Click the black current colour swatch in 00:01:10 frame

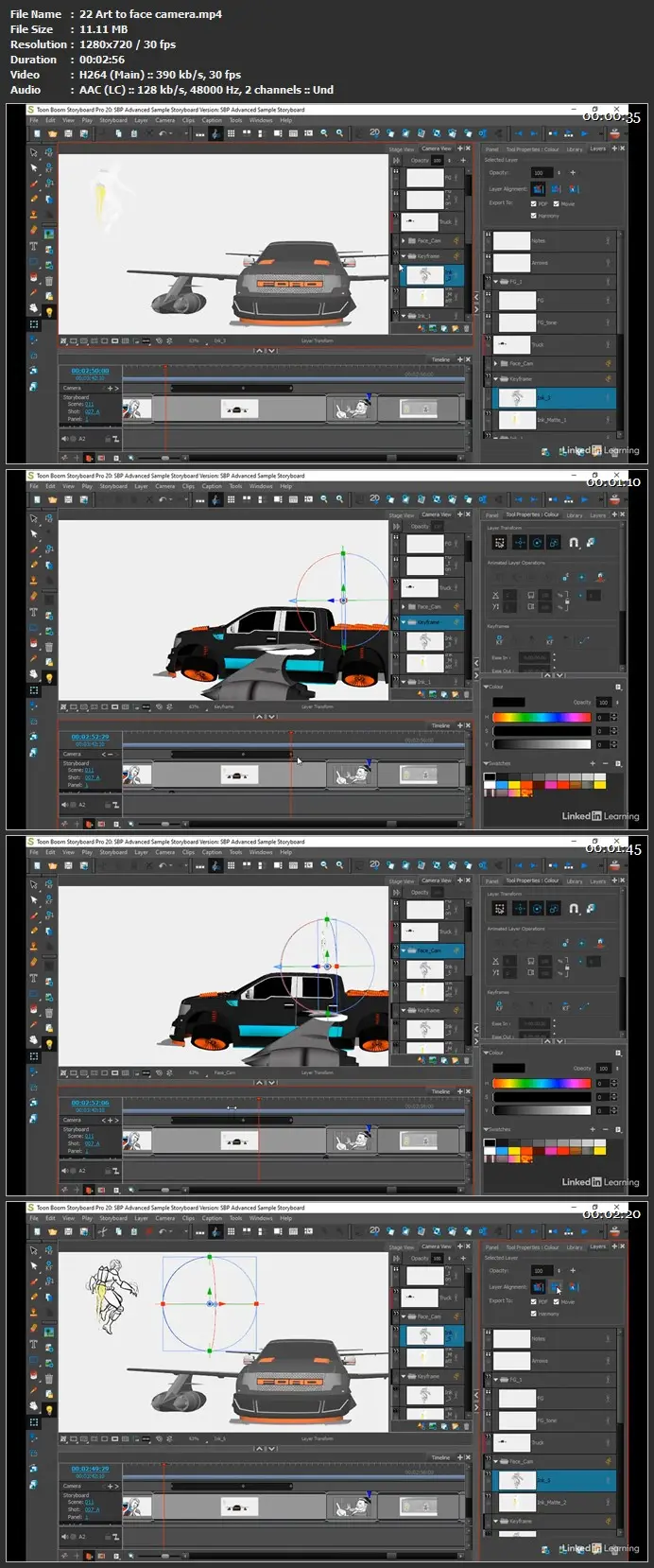click(x=508, y=703)
